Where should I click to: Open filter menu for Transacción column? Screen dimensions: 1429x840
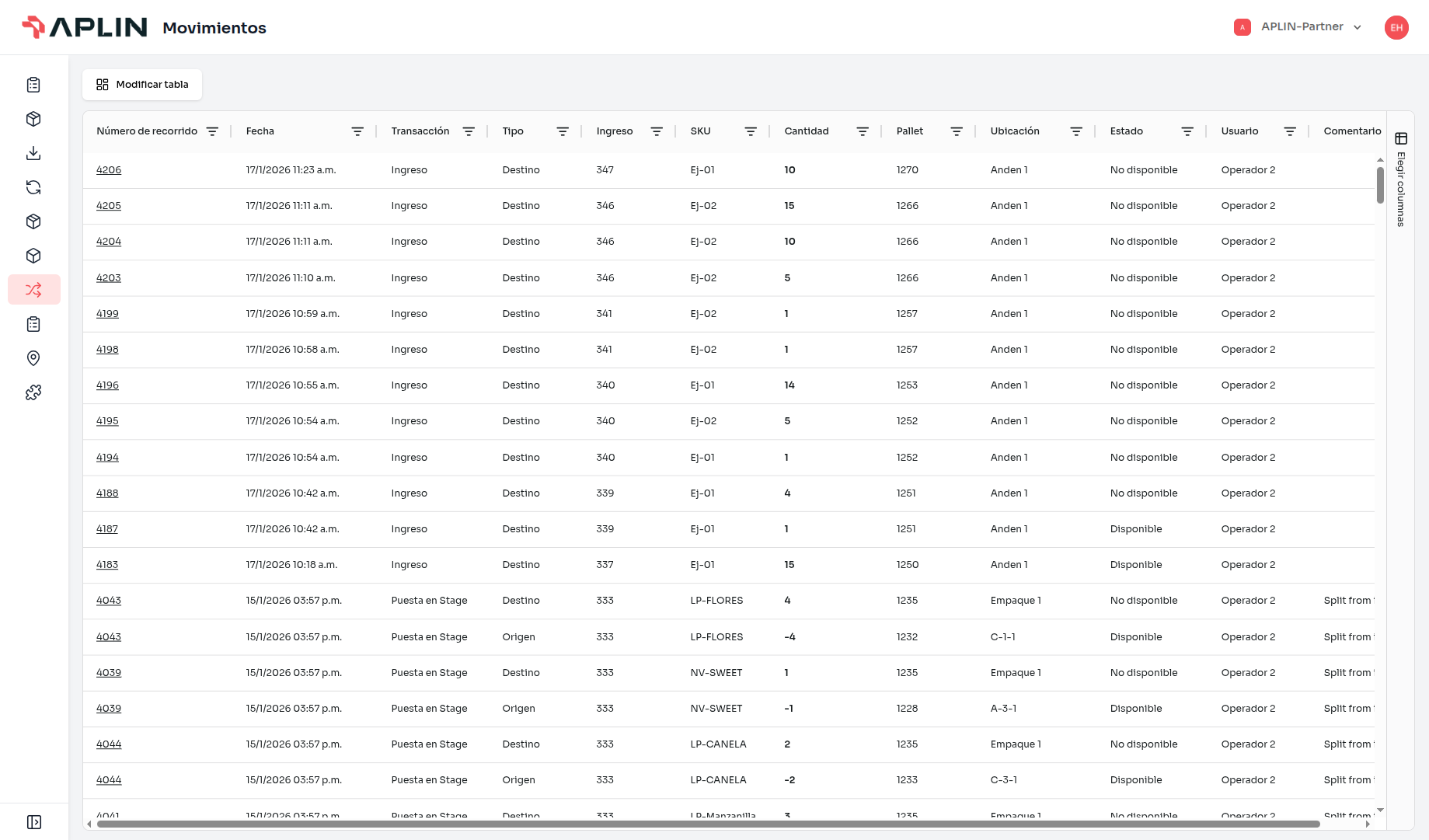click(469, 131)
